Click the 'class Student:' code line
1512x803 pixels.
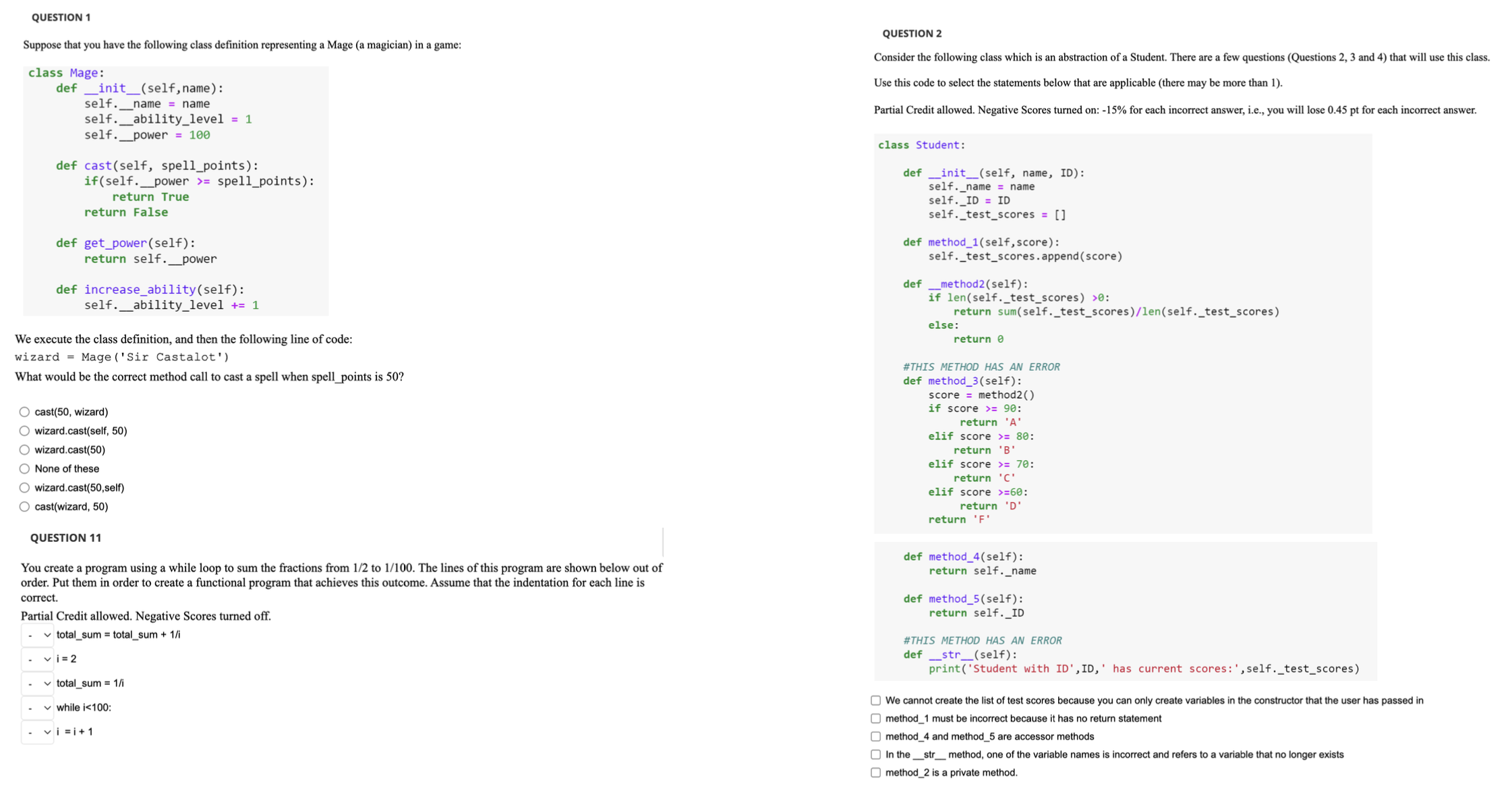pyautogui.click(x=921, y=145)
